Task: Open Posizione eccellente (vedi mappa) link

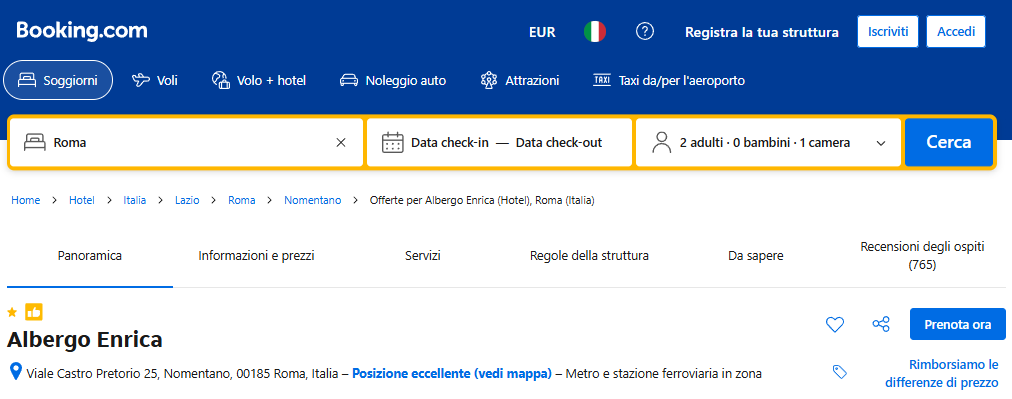Action: [x=452, y=373]
